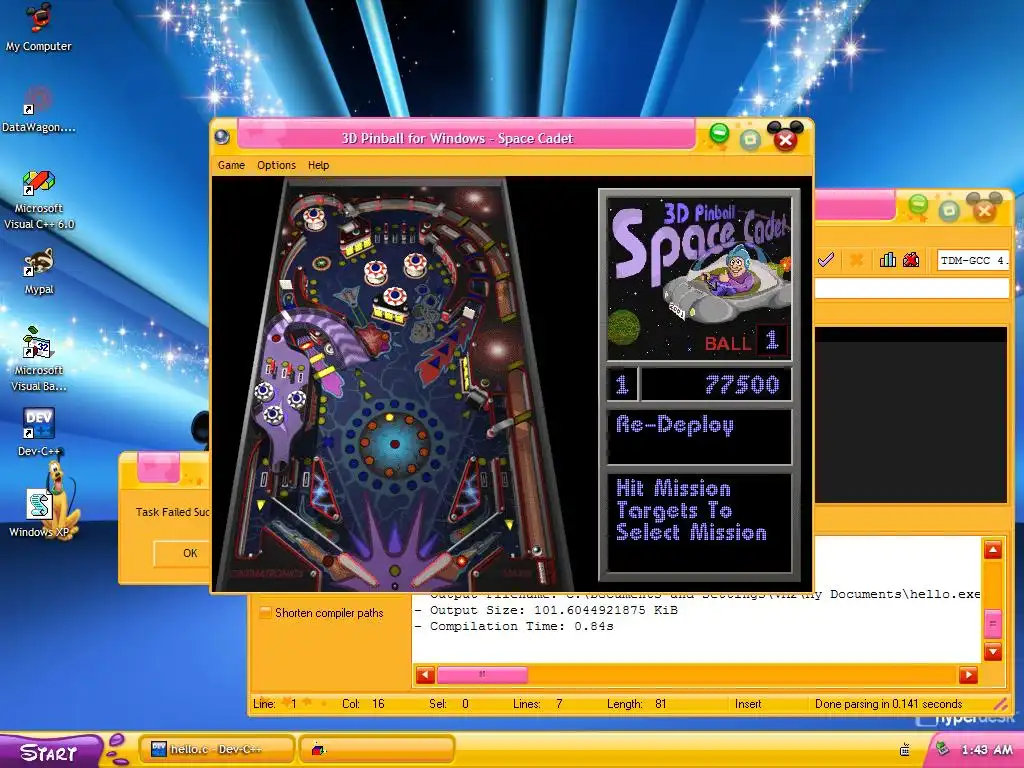
Task: Open the Windows XP desktop file icon
Action: click(39, 513)
